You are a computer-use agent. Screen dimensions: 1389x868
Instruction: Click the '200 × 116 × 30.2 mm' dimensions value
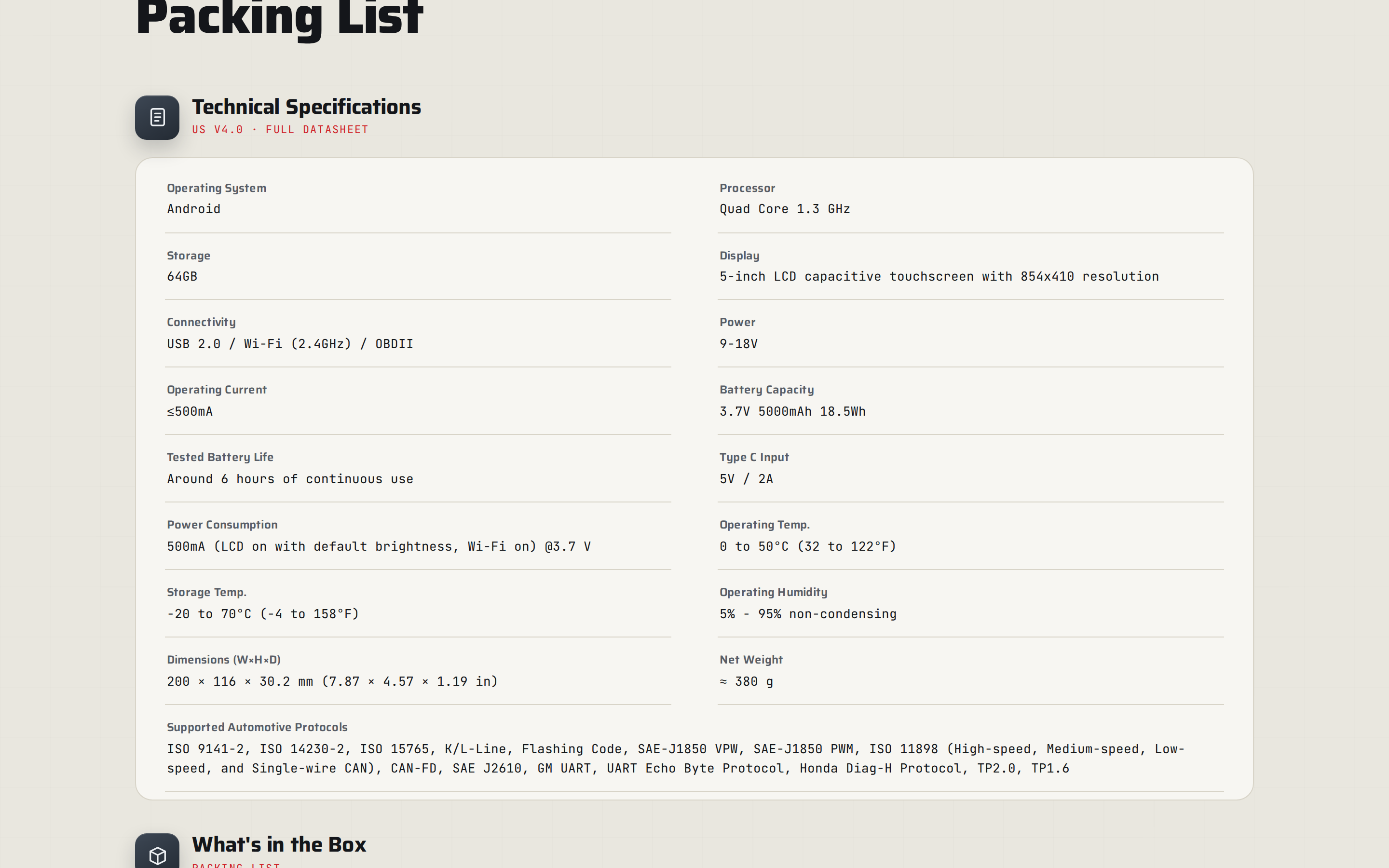pyautogui.click(x=332, y=681)
